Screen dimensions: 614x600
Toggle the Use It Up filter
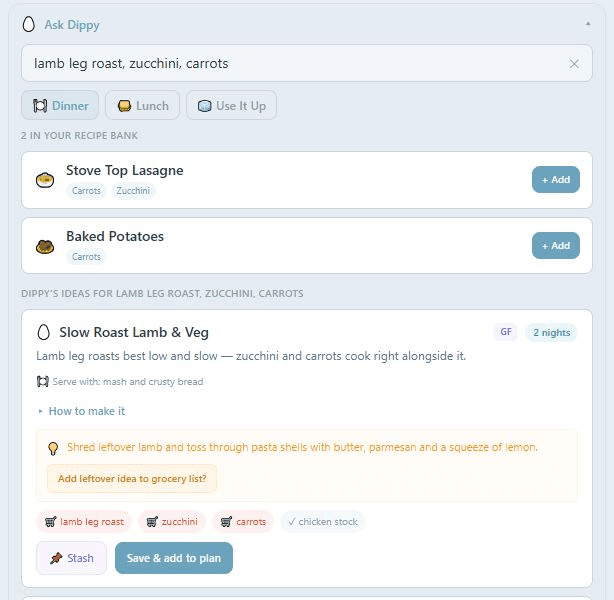point(231,105)
